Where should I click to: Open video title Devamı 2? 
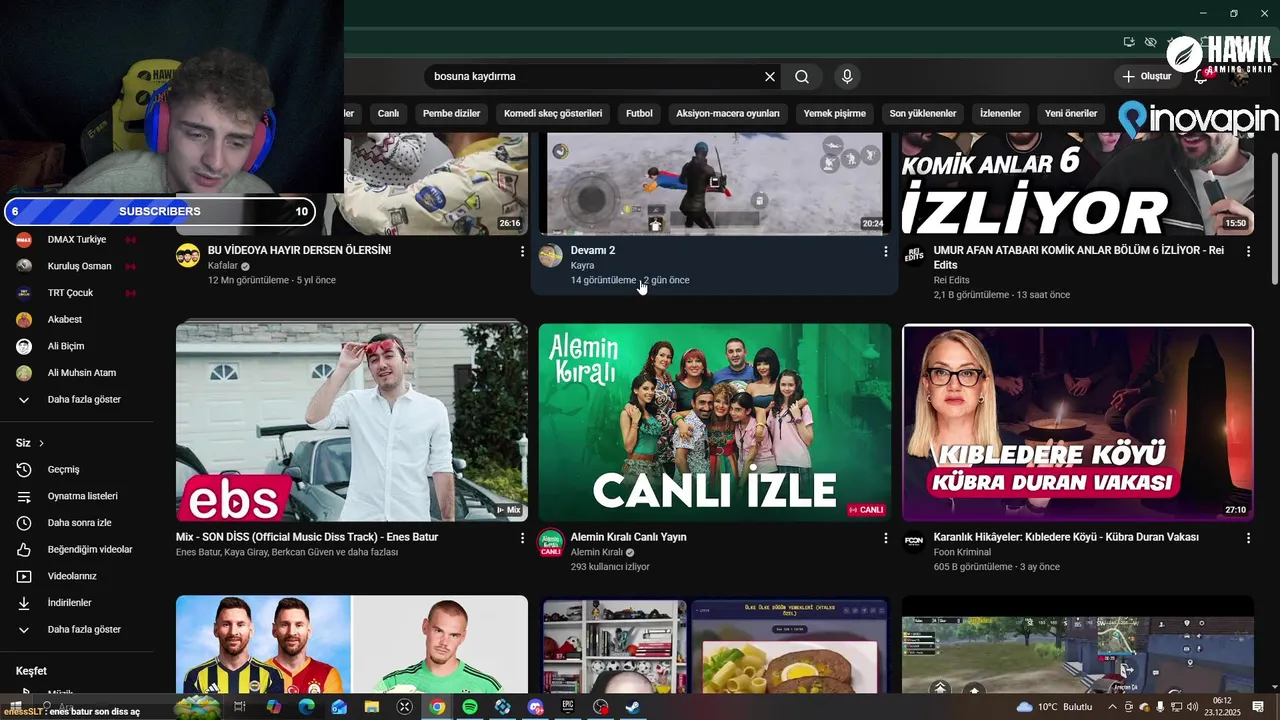593,250
